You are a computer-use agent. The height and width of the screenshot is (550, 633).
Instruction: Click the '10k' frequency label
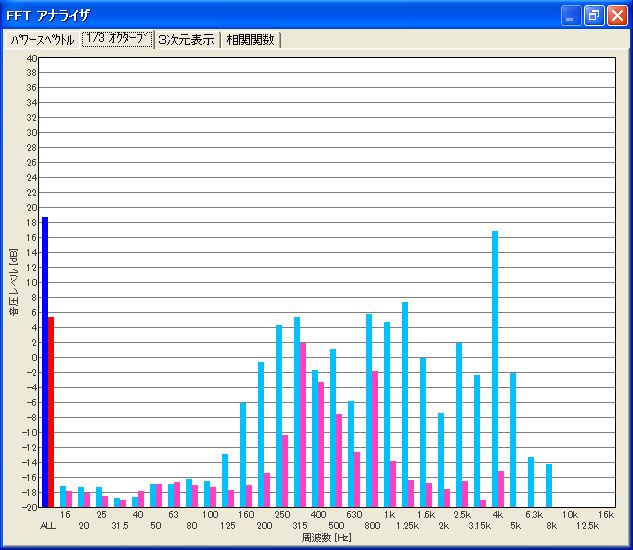(570, 515)
